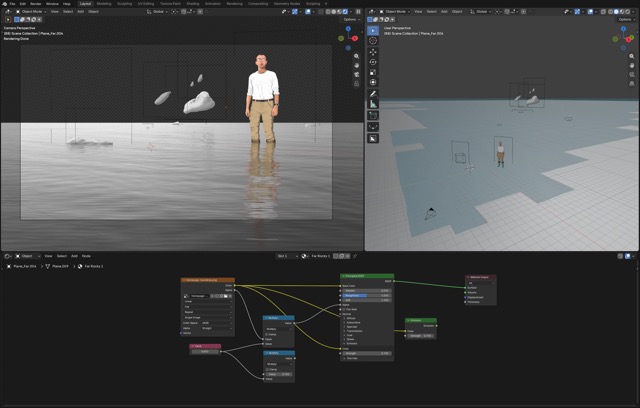This screenshot has height=408, width=640.
Task: Toggle overlays button in right viewport header
Action: [x=590, y=11]
